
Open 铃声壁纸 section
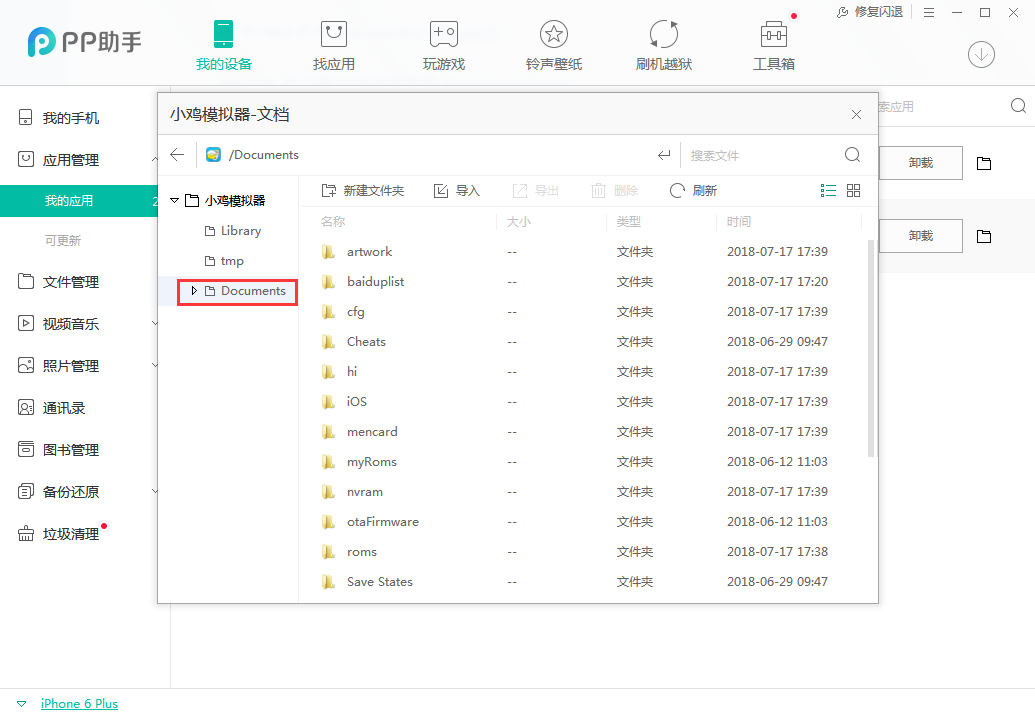(x=554, y=46)
